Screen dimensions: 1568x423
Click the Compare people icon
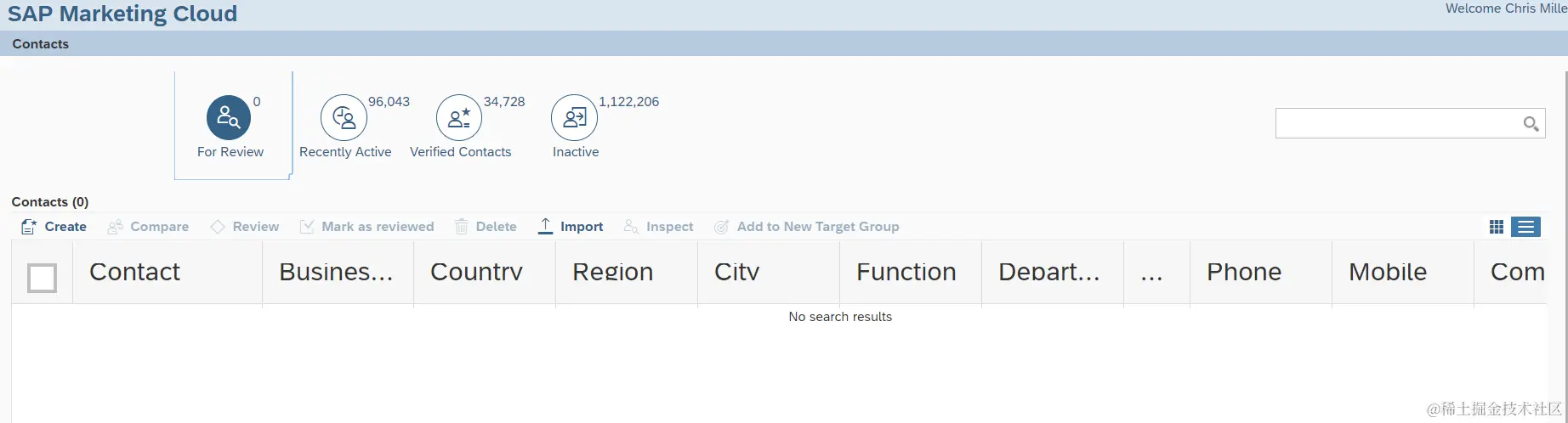(115, 227)
